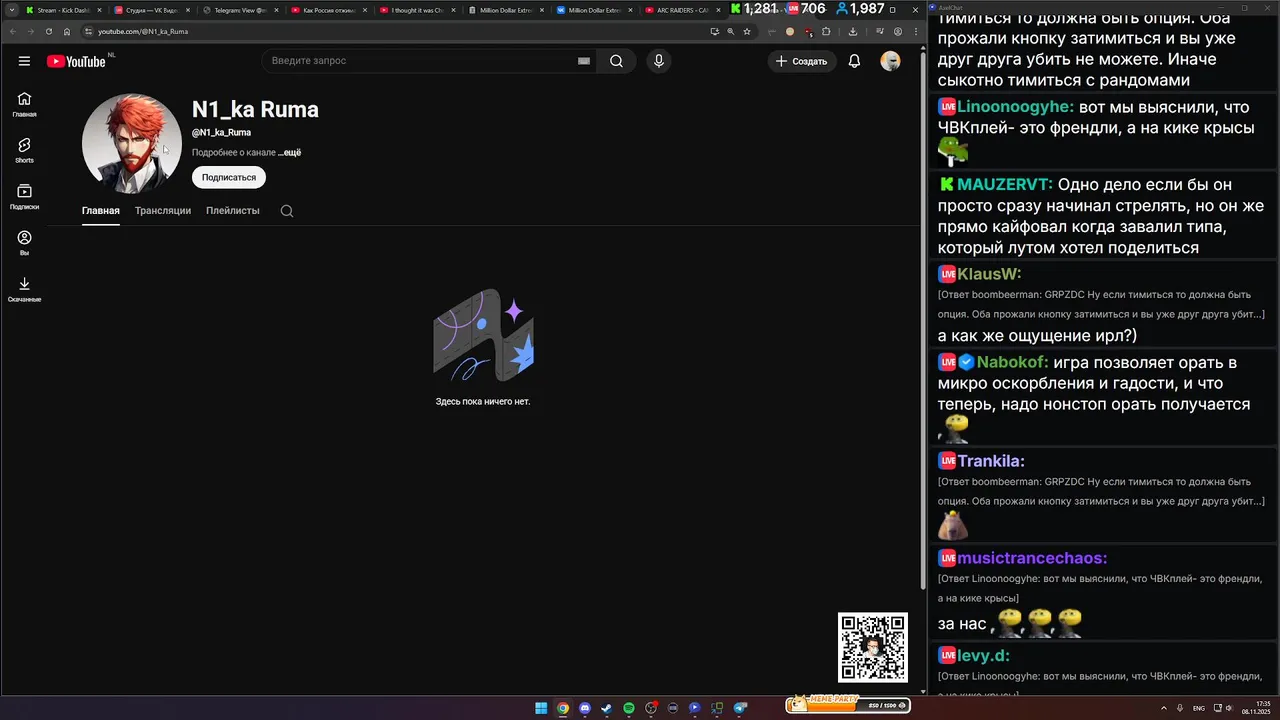Open the browser home page
The image size is (1280, 720).
(67, 31)
